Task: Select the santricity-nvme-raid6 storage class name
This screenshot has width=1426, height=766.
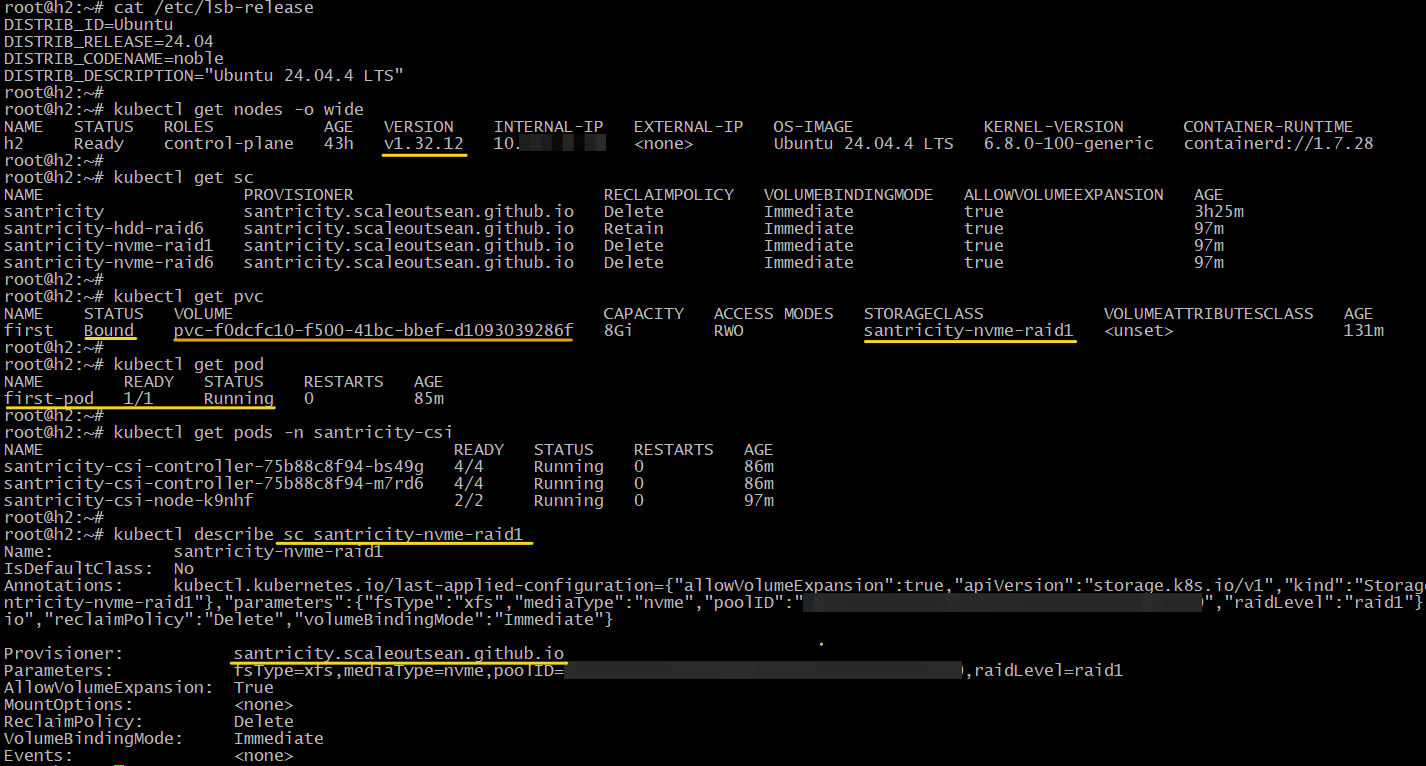Action: click(x=109, y=263)
